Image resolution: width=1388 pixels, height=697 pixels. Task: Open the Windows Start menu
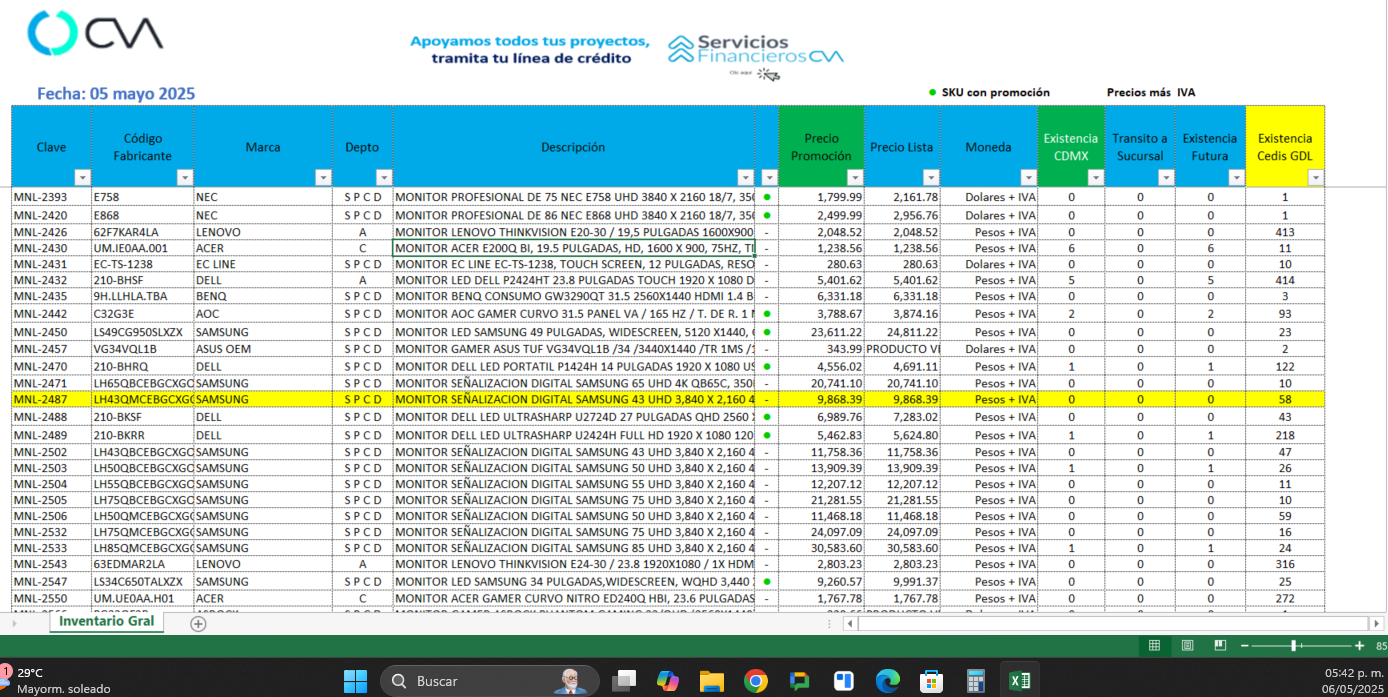(355, 681)
